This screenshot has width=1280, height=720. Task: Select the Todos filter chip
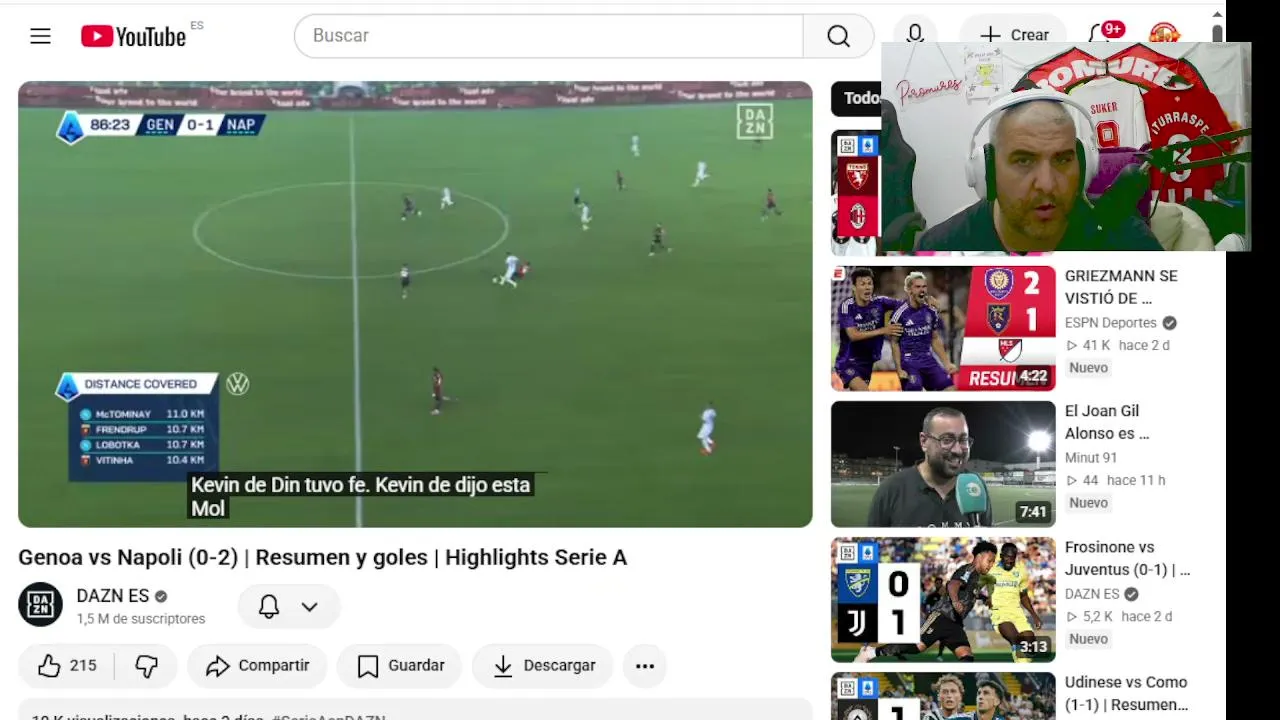(857, 98)
